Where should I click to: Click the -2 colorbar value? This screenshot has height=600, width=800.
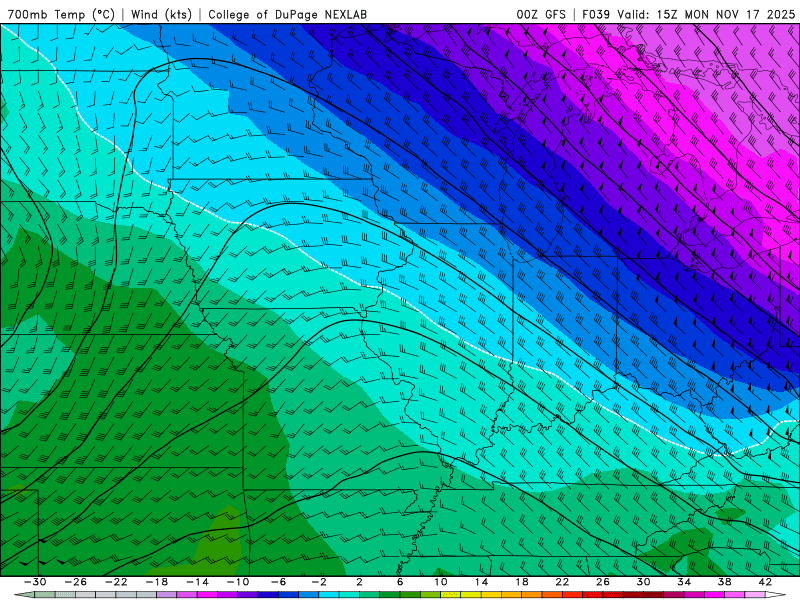(x=319, y=582)
